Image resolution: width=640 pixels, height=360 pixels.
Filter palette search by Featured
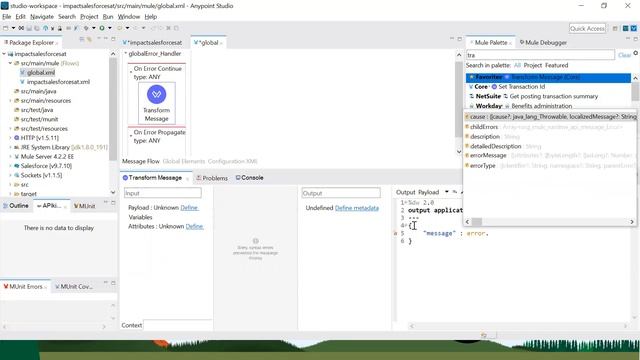[x=556, y=65]
